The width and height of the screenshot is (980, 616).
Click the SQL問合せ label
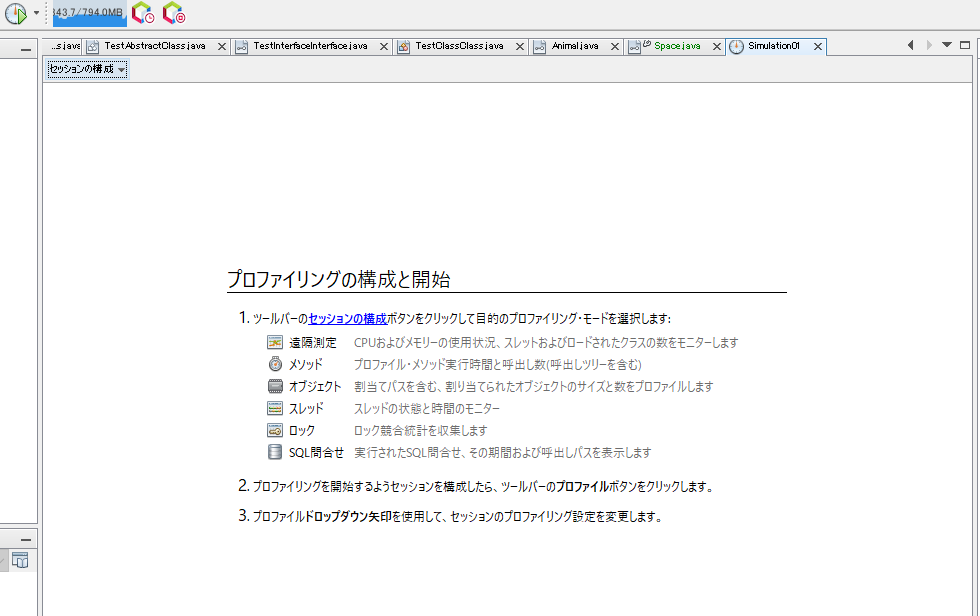click(316, 452)
